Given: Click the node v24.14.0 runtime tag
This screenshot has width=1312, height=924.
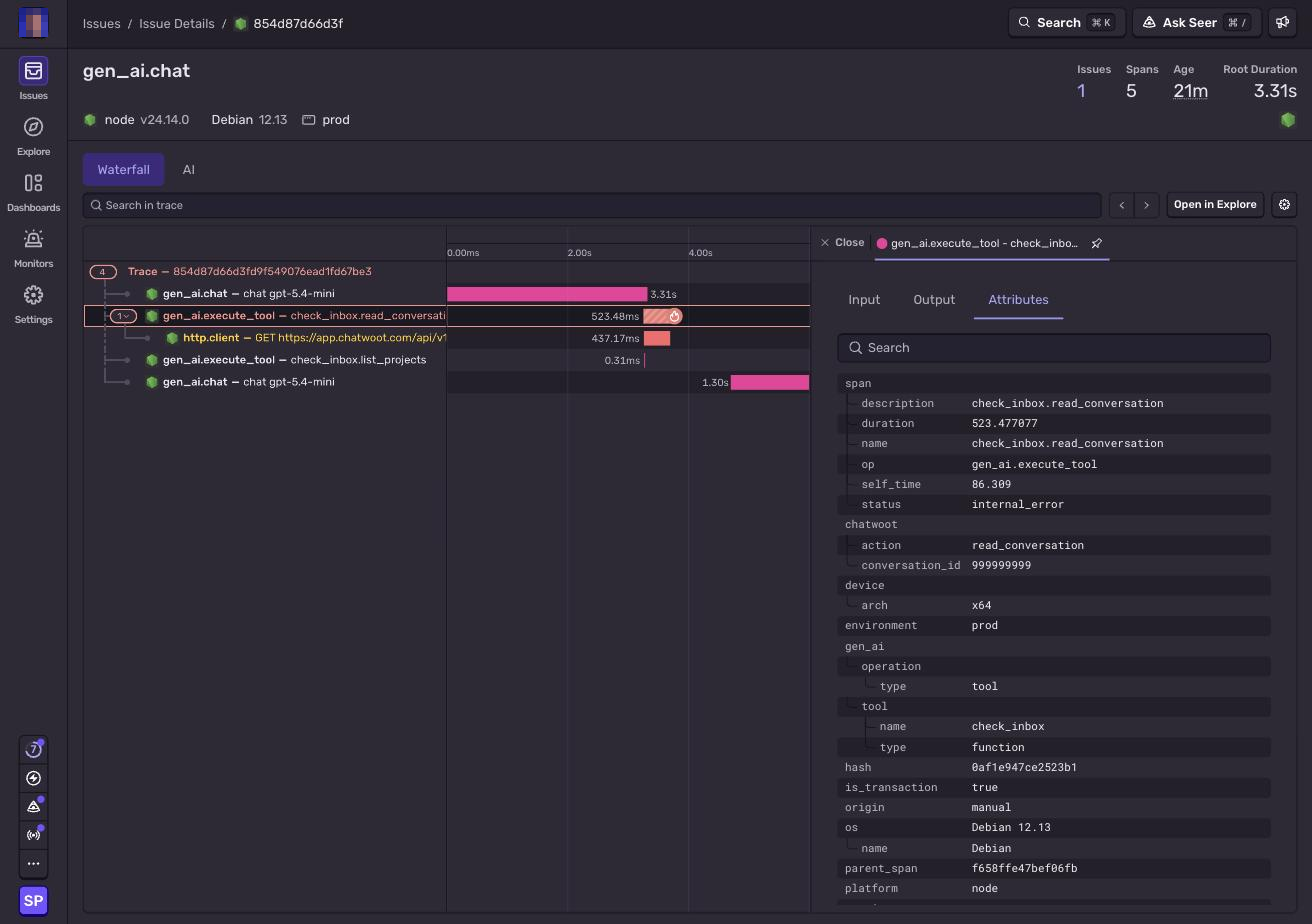Looking at the screenshot, I should [x=136, y=120].
